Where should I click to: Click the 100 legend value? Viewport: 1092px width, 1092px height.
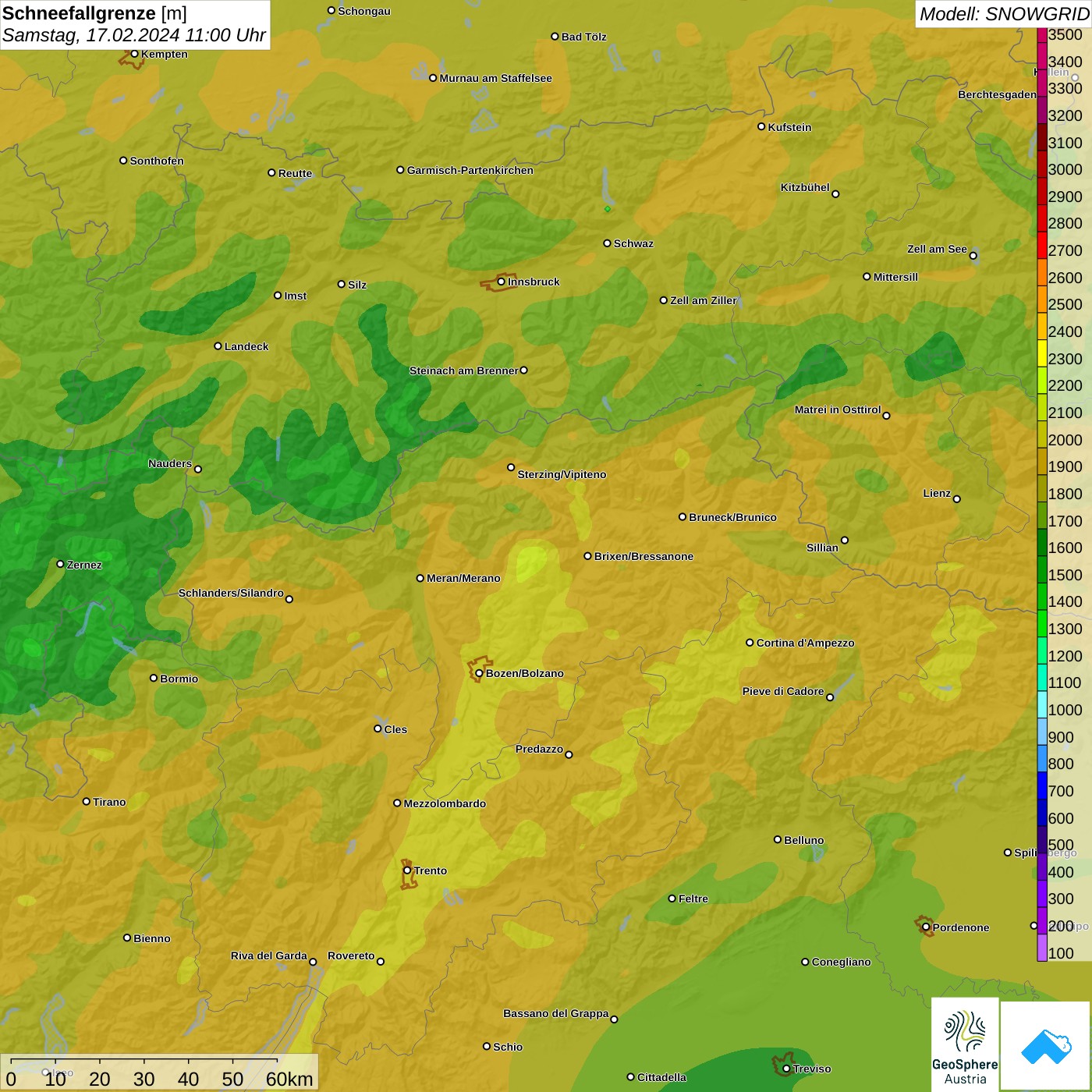coord(1061,953)
